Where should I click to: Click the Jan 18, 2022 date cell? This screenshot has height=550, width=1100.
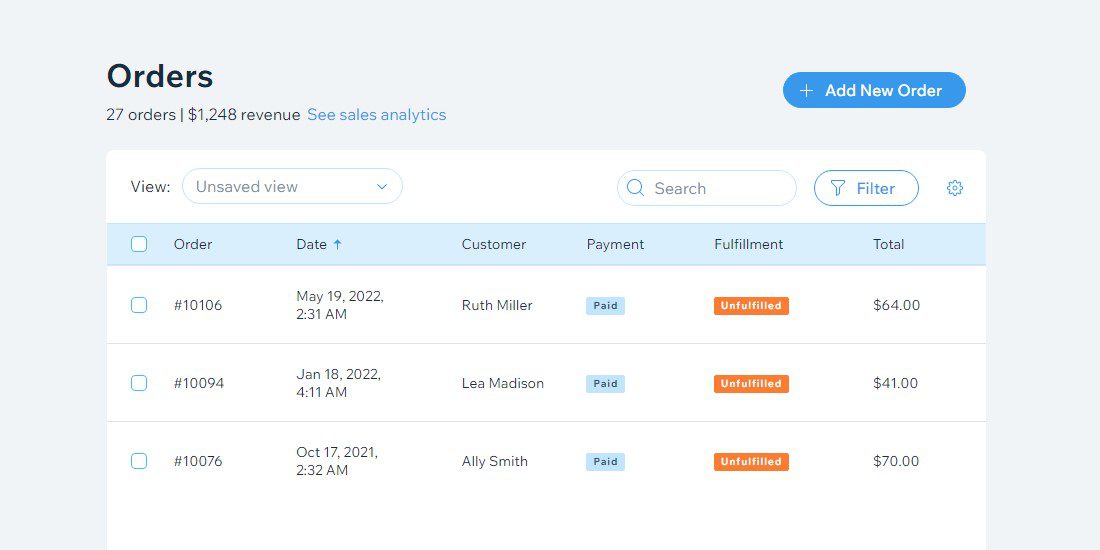339,383
